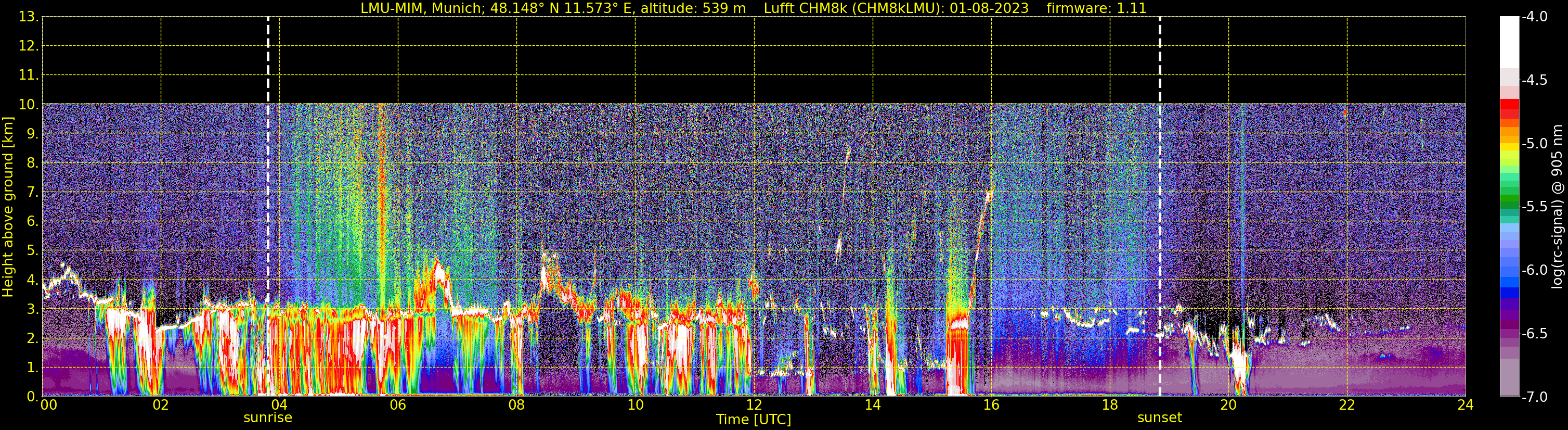Screen dimensions: 1568x430
Task: Click the y-axis tick label '12.'
Action: [29, 46]
